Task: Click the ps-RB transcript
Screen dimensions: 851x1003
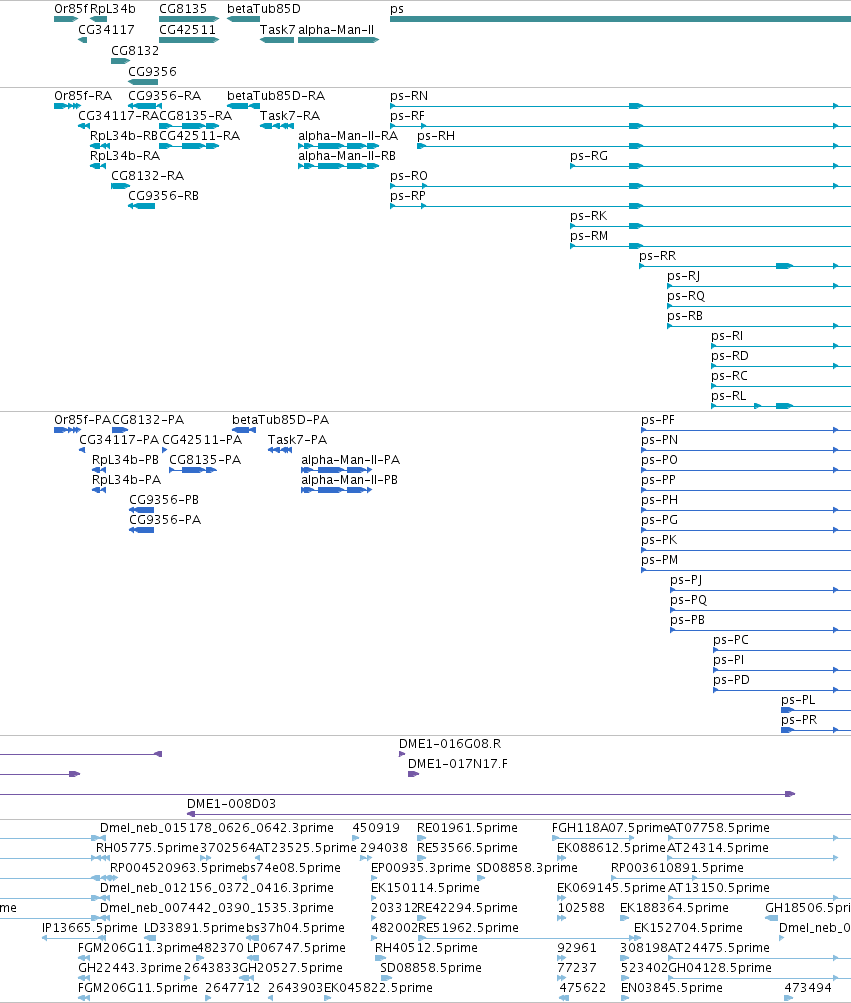Action: tap(759, 326)
